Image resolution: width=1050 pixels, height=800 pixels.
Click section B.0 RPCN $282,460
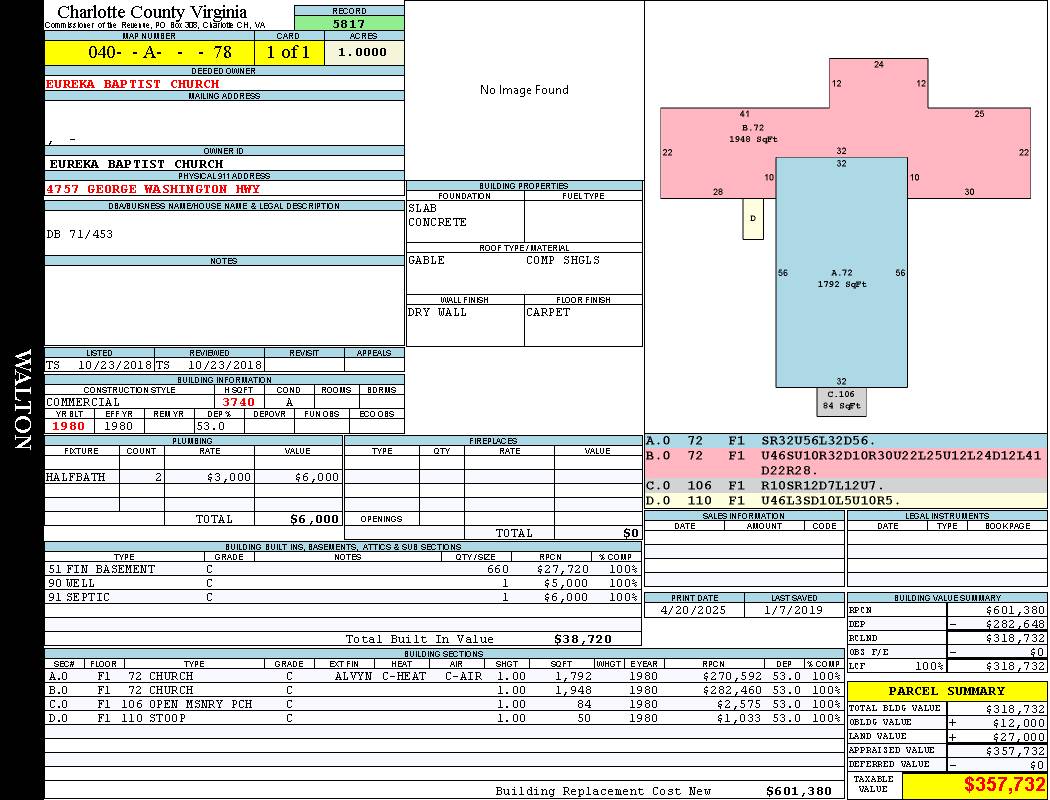click(732, 690)
